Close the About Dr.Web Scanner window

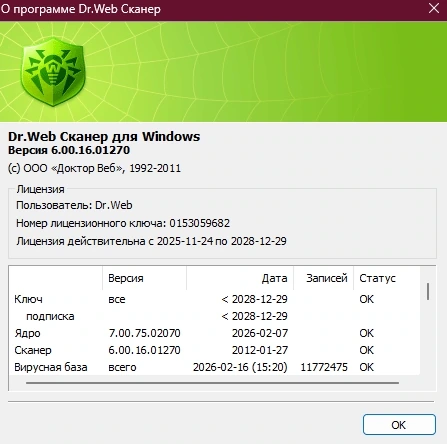tap(434, 8)
